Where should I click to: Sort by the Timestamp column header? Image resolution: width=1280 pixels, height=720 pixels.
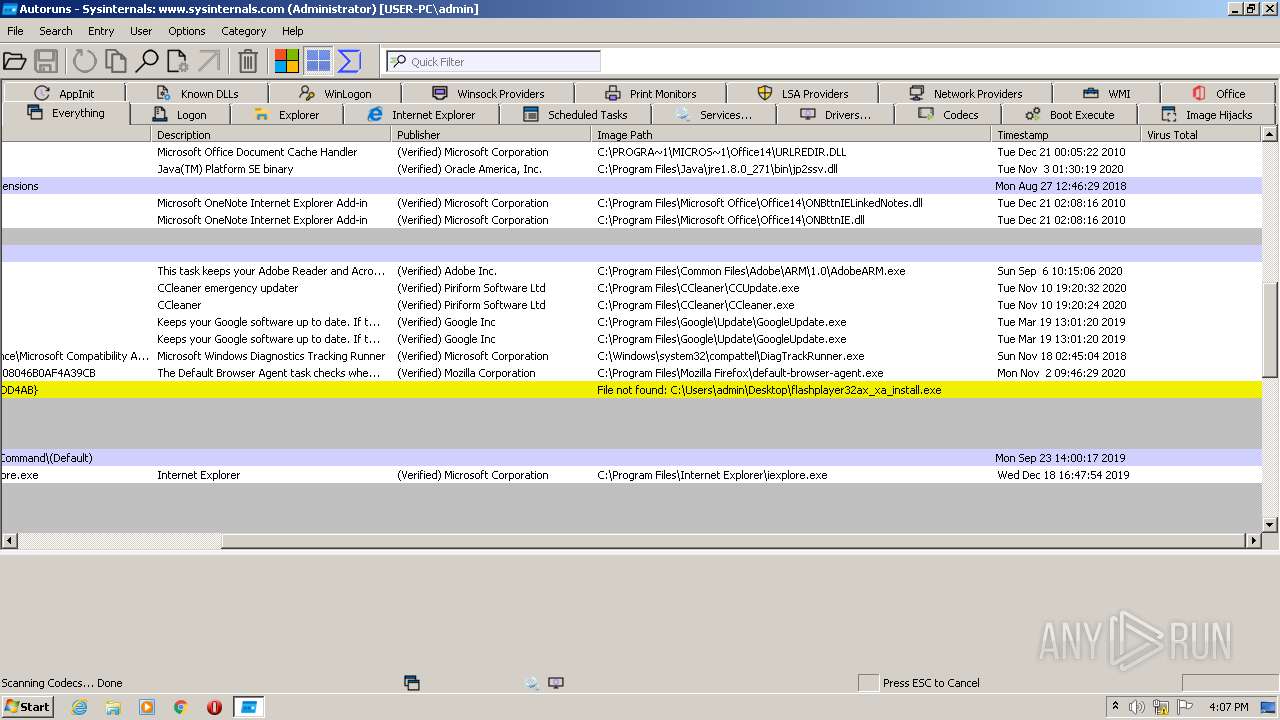pyautogui.click(x=1066, y=134)
